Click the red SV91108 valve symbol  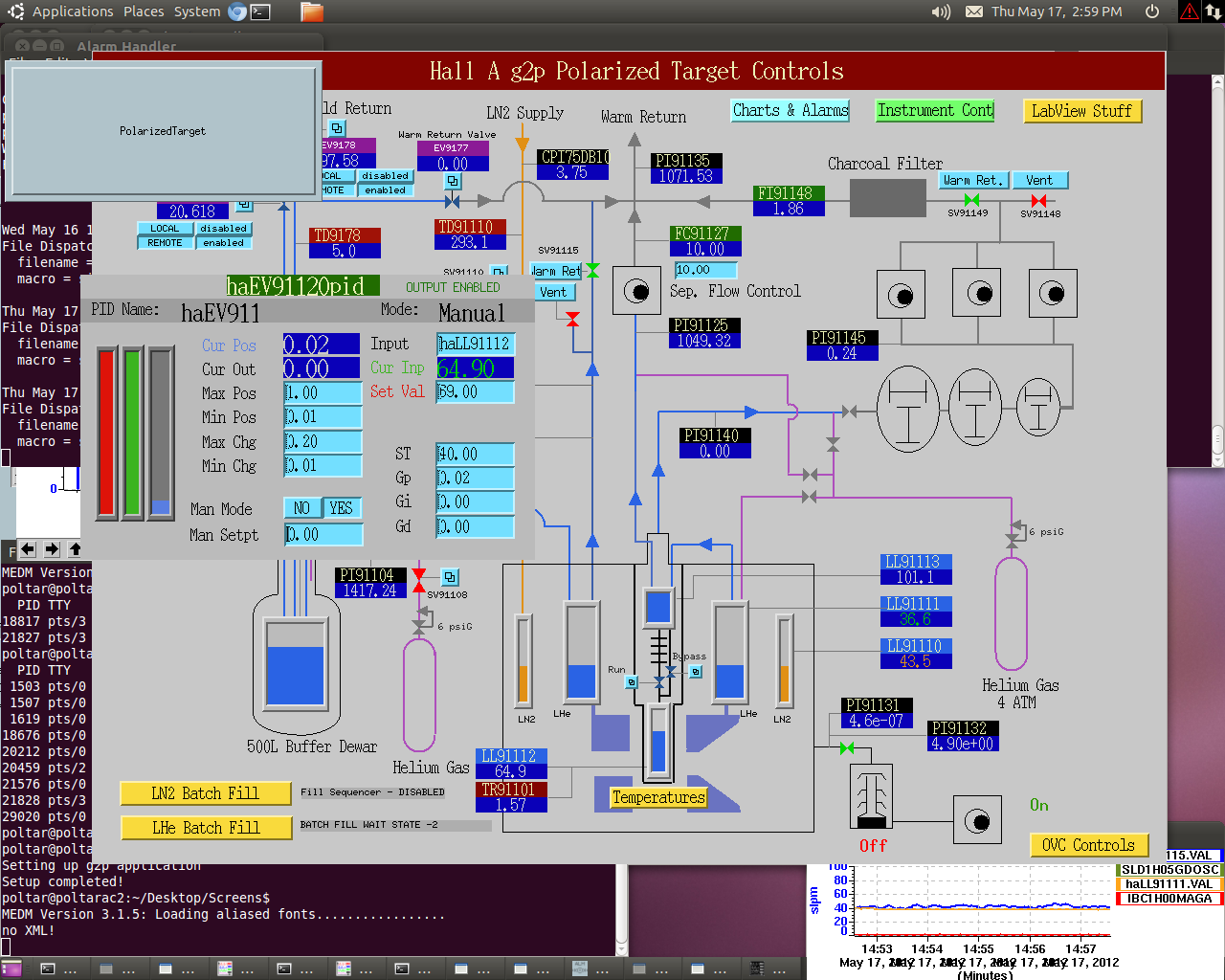[419, 580]
